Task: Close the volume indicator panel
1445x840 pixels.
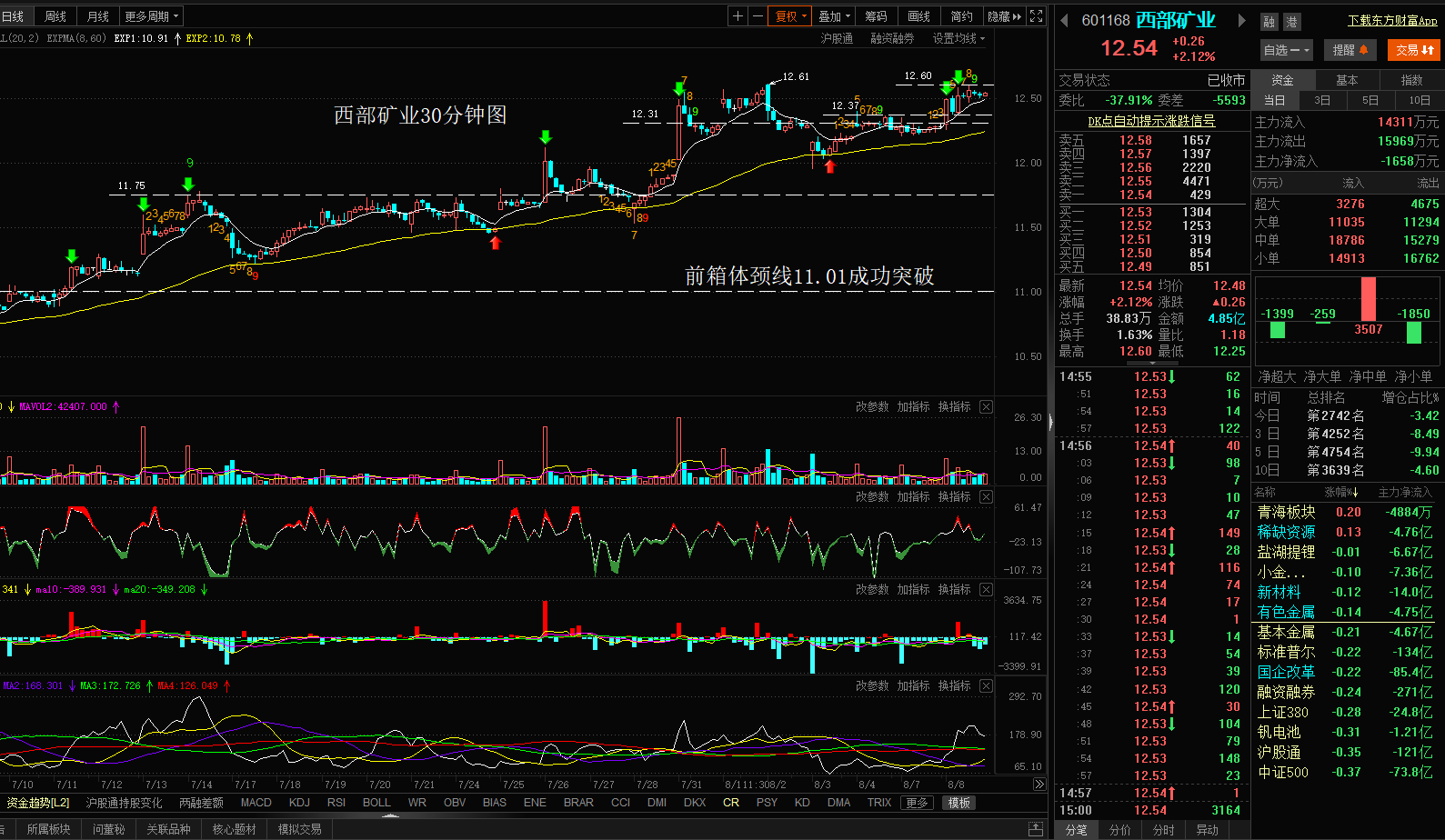Action: pyautogui.click(x=986, y=406)
